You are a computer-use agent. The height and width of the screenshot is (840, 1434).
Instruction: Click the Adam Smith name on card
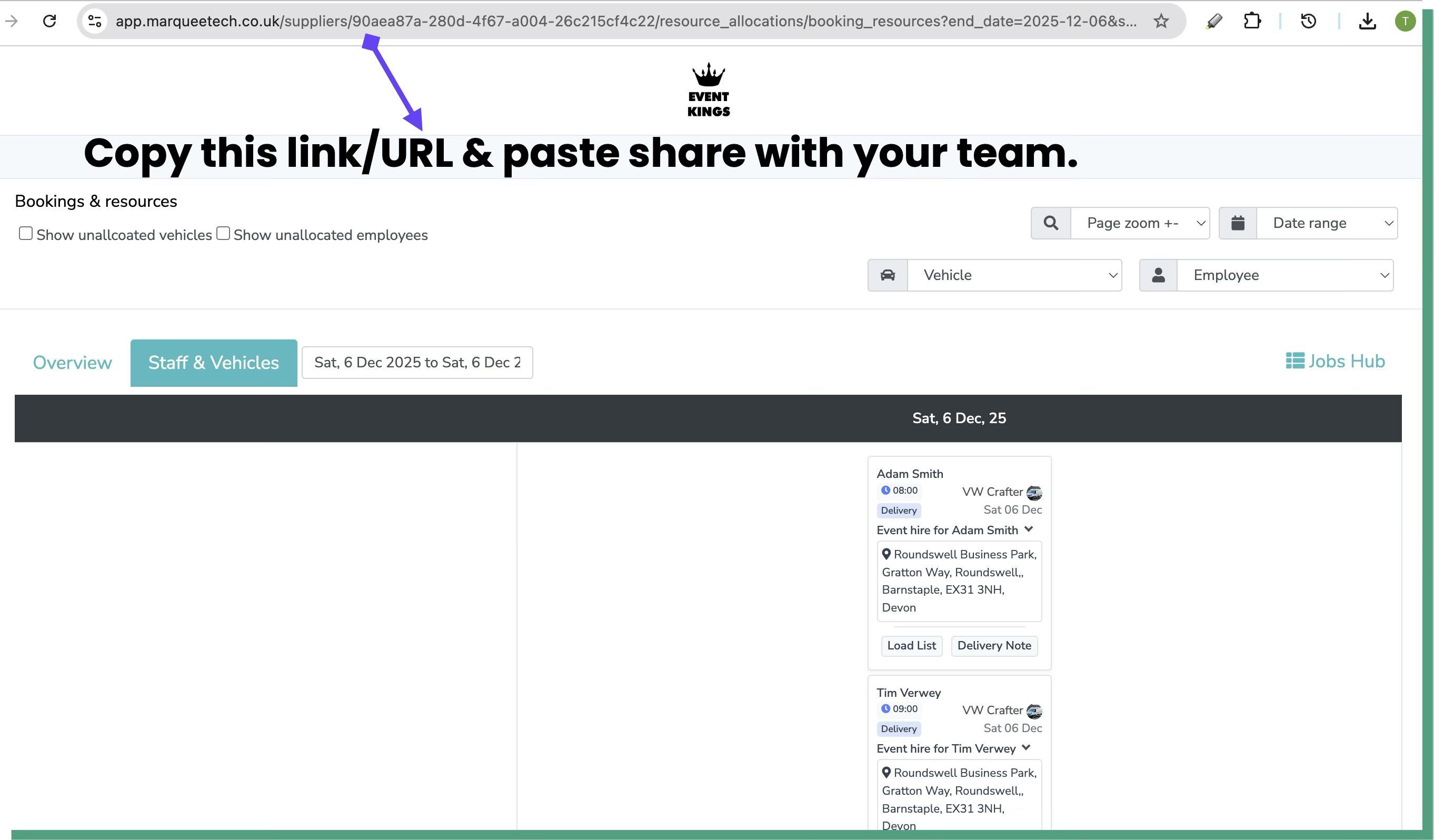[909, 474]
